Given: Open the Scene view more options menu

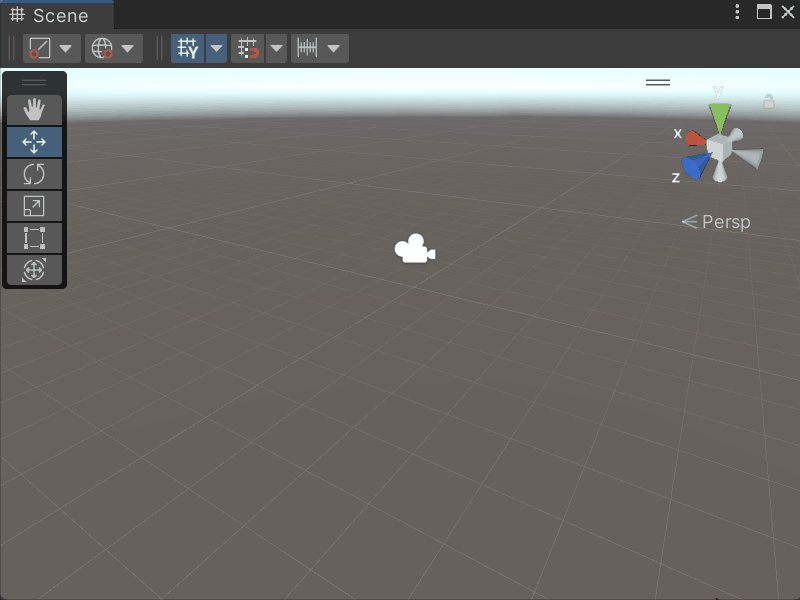Looking at the screenshot, I should coord(737,12).
